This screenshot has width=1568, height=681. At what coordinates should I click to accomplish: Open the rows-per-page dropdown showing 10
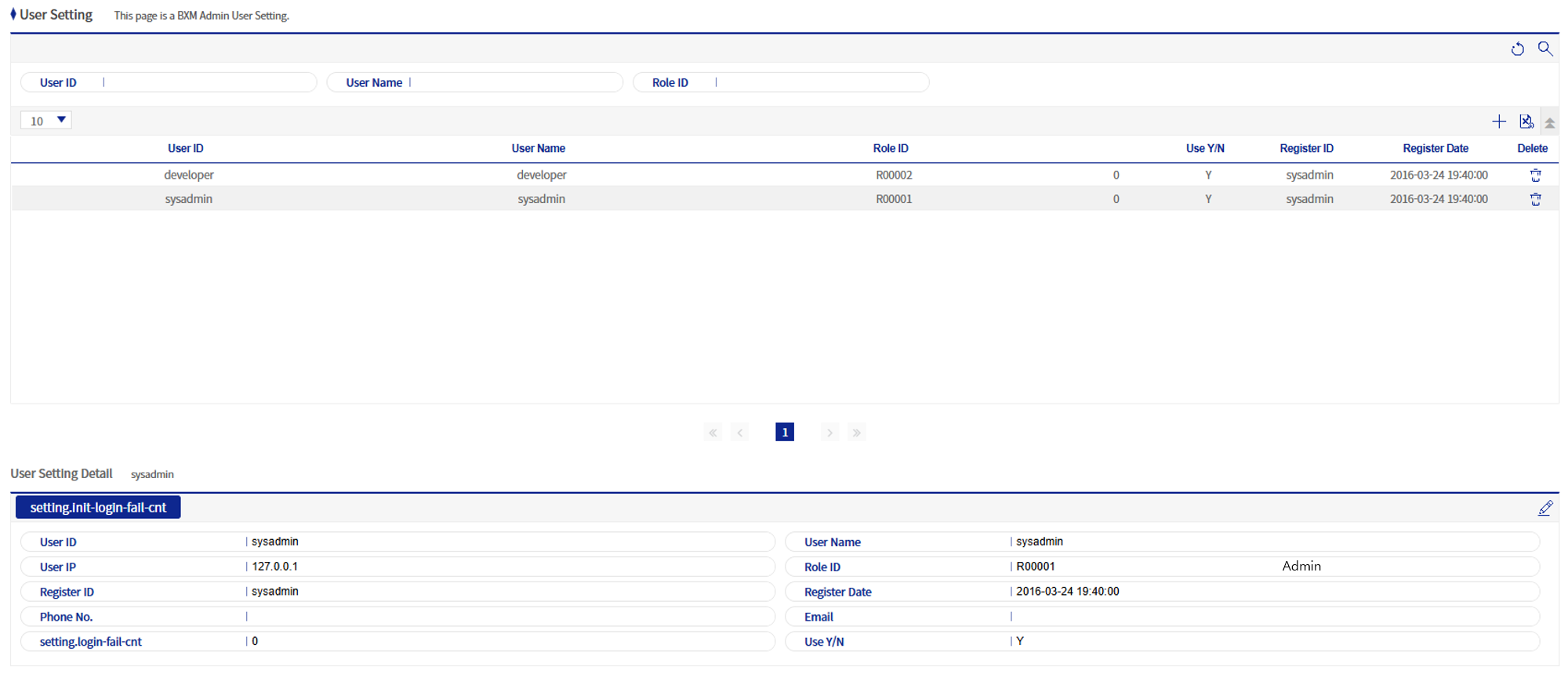[x=46, y=121]
